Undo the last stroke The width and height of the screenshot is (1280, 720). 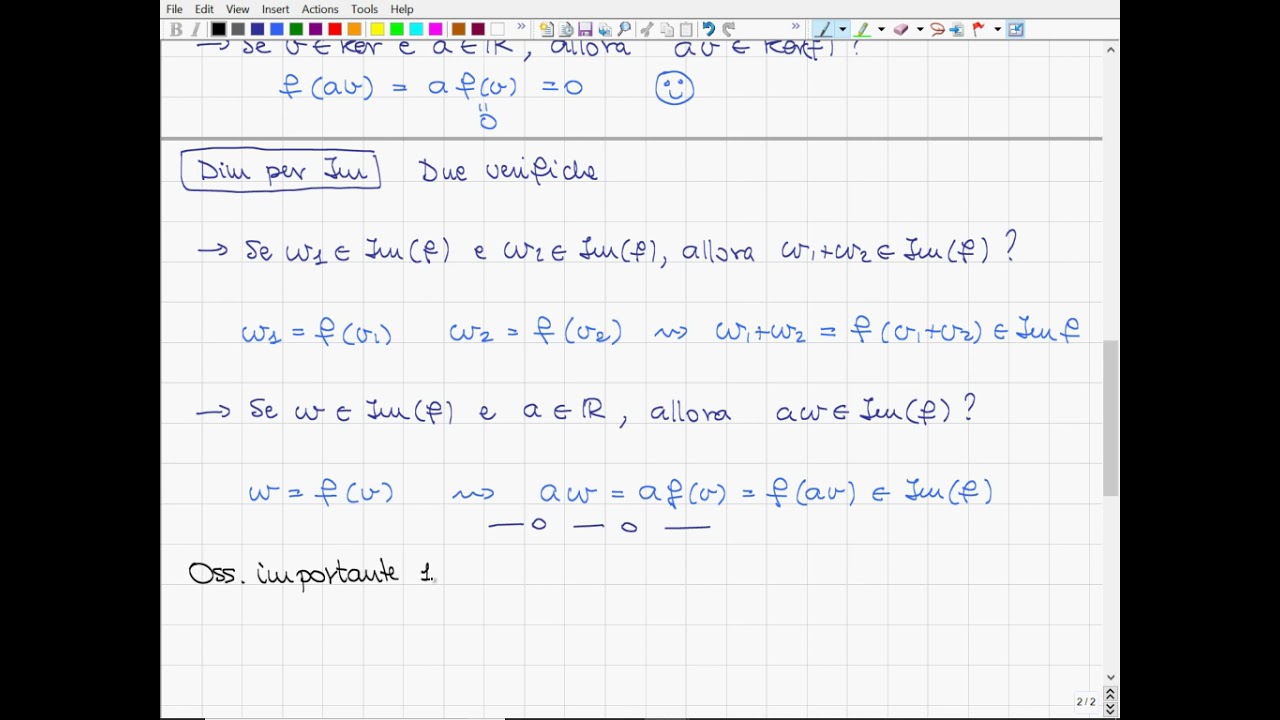tap(709, 29)
